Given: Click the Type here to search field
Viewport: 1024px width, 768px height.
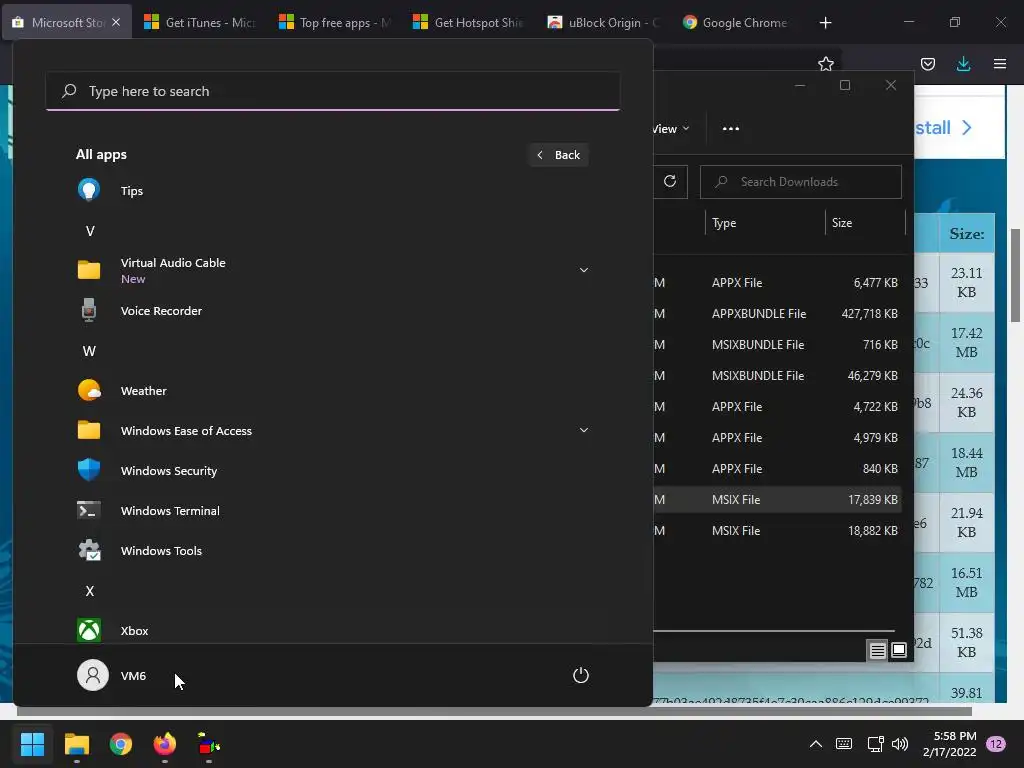Looking at the screenshot, I should [x=333, y=91].
